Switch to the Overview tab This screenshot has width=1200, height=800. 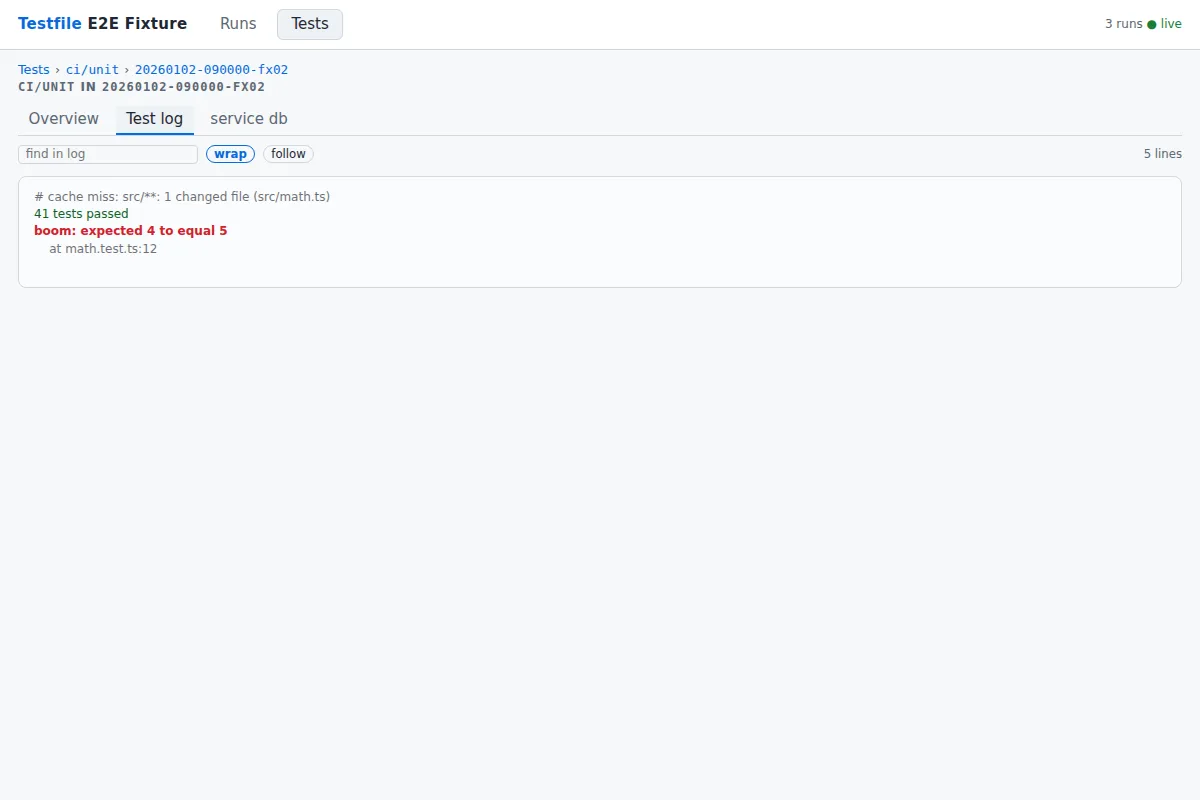[64, 119]
